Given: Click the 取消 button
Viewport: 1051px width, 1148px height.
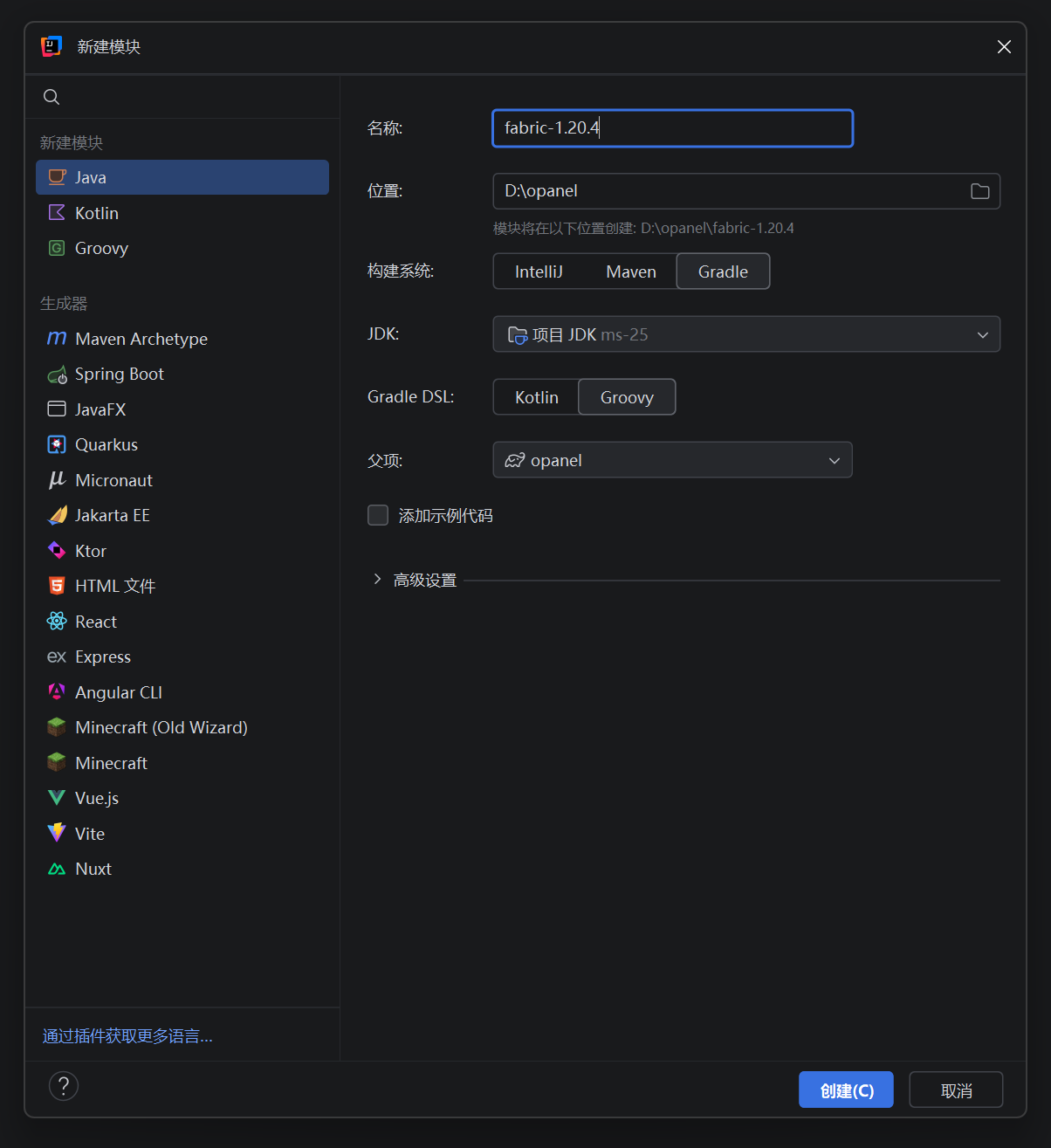Looking at the screenshot, I should coord(956,1090).
